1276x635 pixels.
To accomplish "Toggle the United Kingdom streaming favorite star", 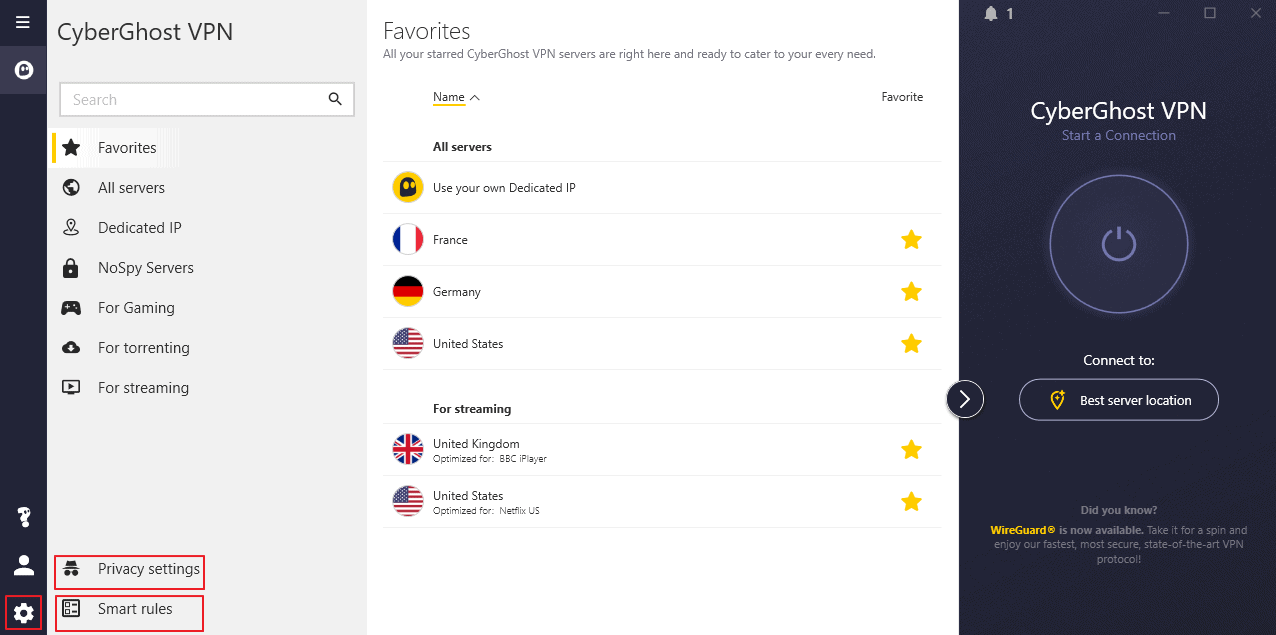I will click(x=911, y=449).
